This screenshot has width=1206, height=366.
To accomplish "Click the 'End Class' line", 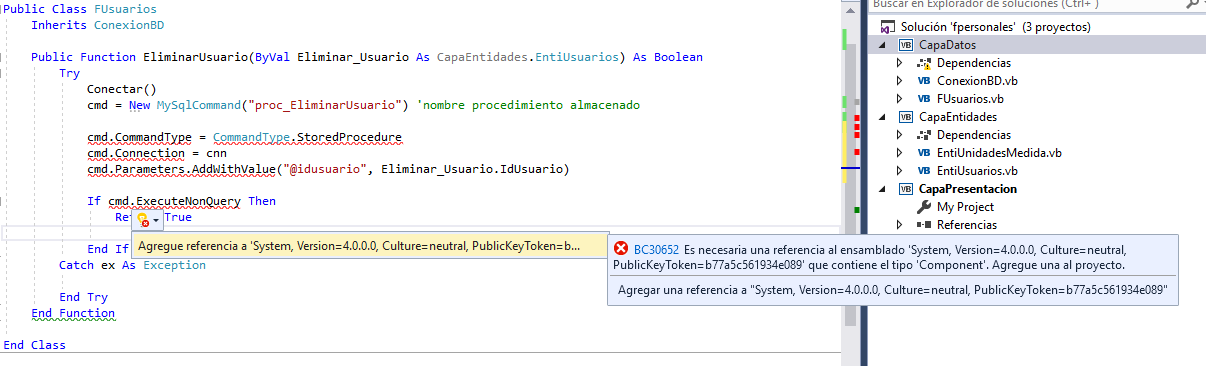I will click(x=35, y=345).
